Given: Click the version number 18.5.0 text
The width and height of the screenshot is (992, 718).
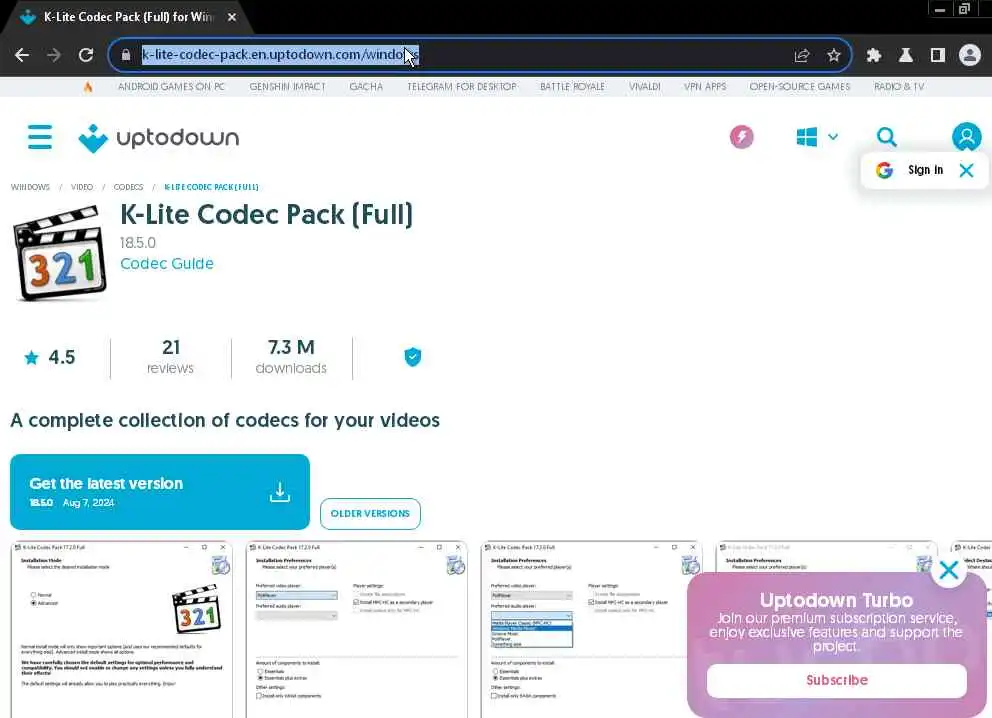Looking at the screenshot, I should pos(138,242).
